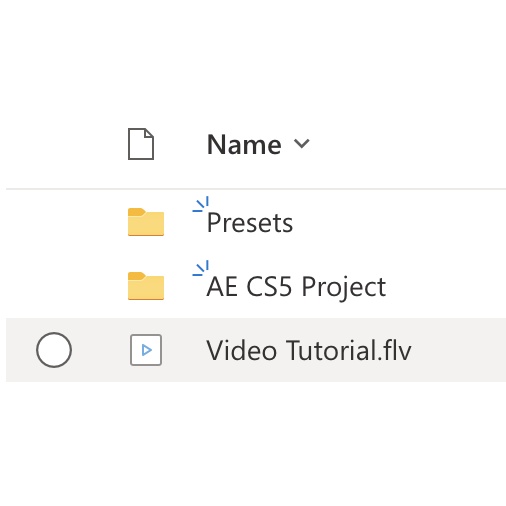Toggle the selection circle for Video Tutorial.flv
Image resolution: width=506 pixels, height=506 pixels.
tap(54, 350)
